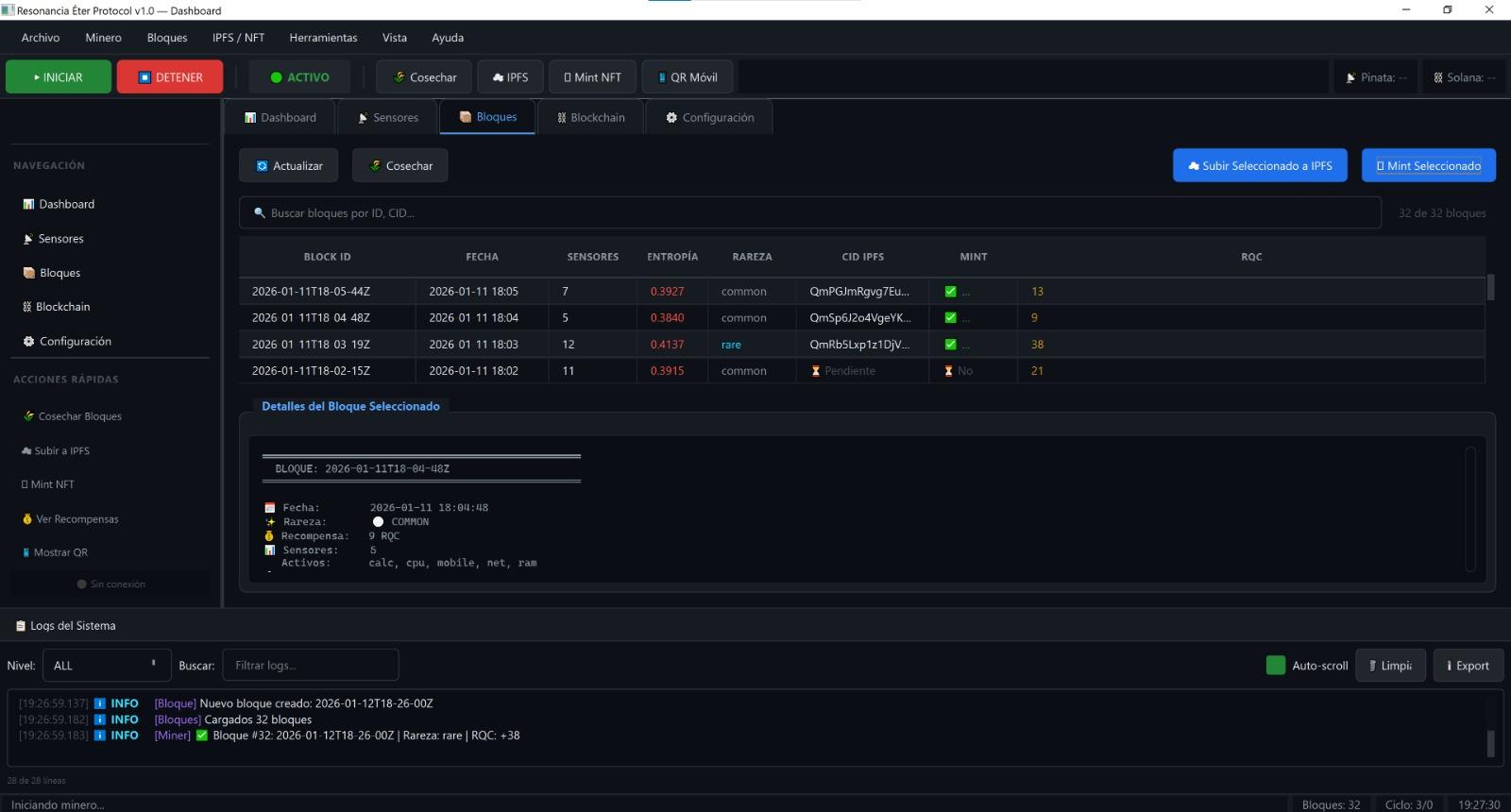Click the mint checkmark of the rare block
This screenshot has height=812, width=1511.
point(950,345)
